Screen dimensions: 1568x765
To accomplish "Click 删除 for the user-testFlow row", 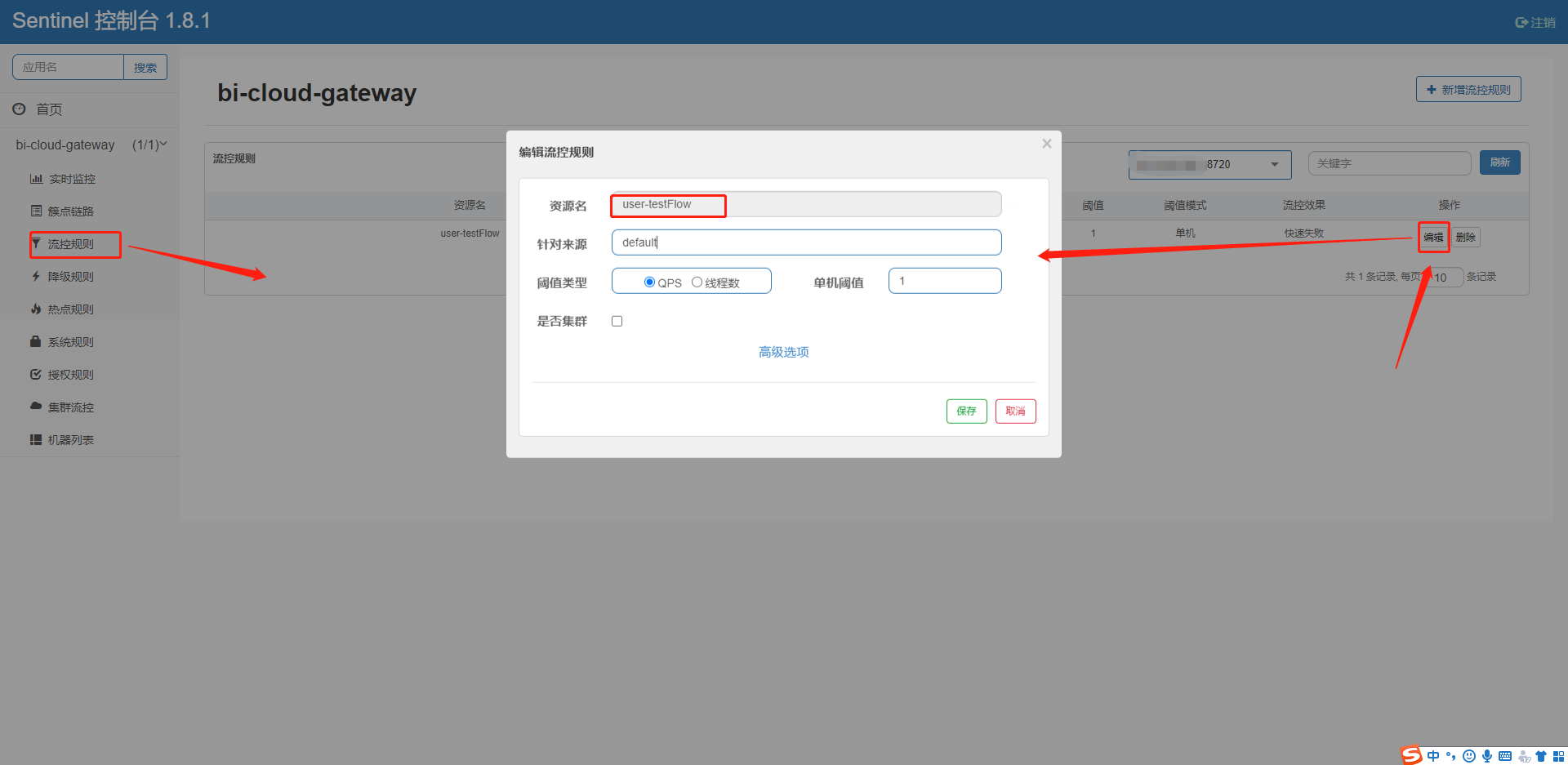I will [x=1466, y=238].
